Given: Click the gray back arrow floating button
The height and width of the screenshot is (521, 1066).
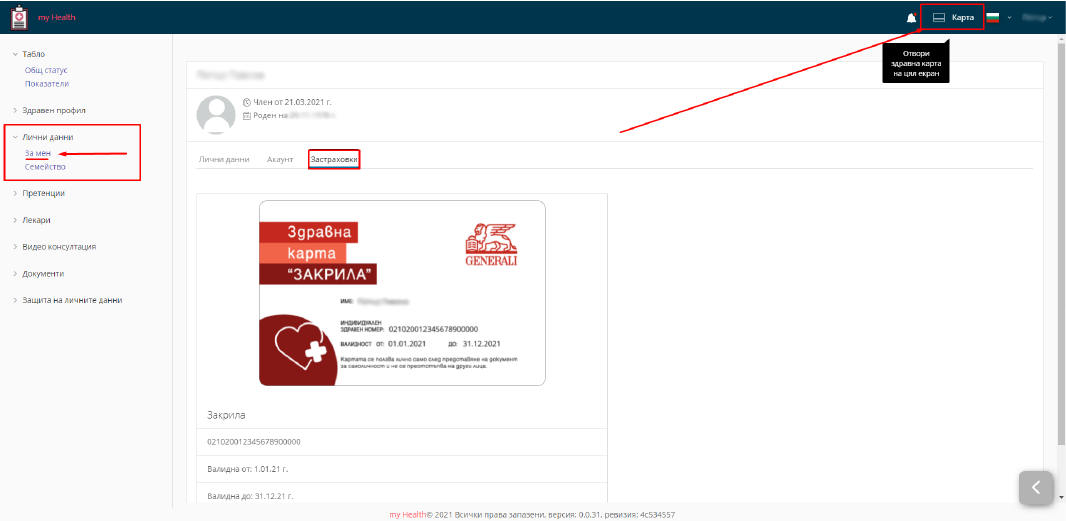Looking at the screenshot, I should (1035, 487).
